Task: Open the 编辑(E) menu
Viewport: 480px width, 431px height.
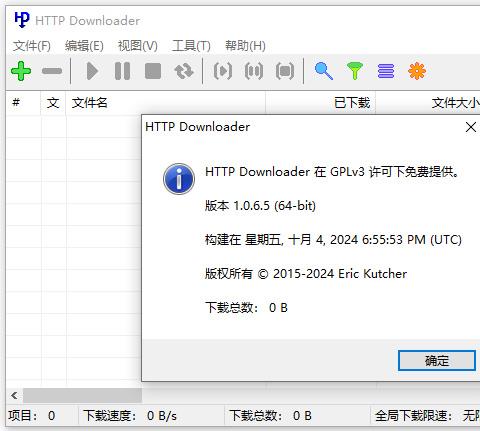Action: [84, 46]
